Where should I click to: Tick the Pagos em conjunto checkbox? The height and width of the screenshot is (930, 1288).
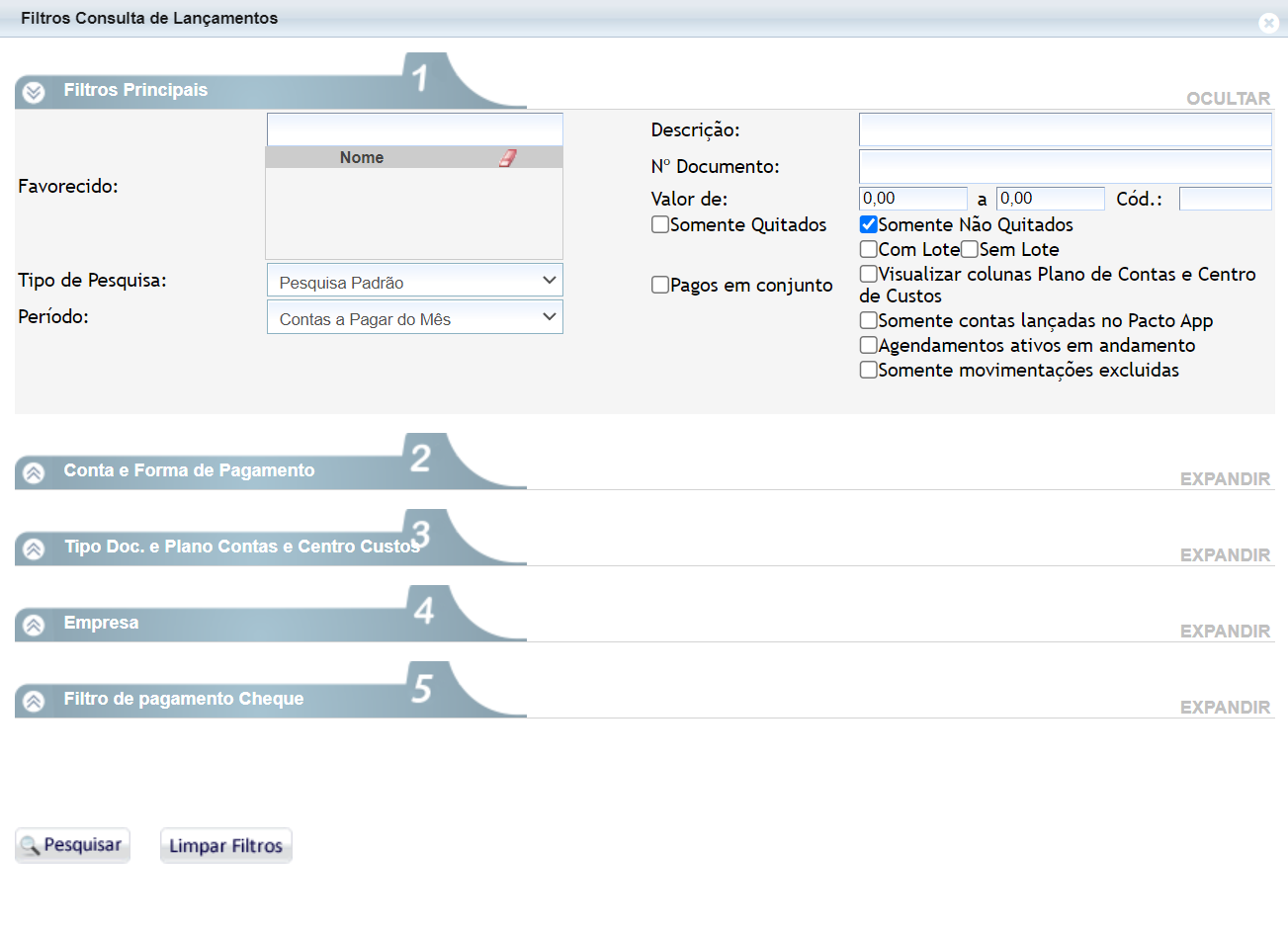point(660,285)
